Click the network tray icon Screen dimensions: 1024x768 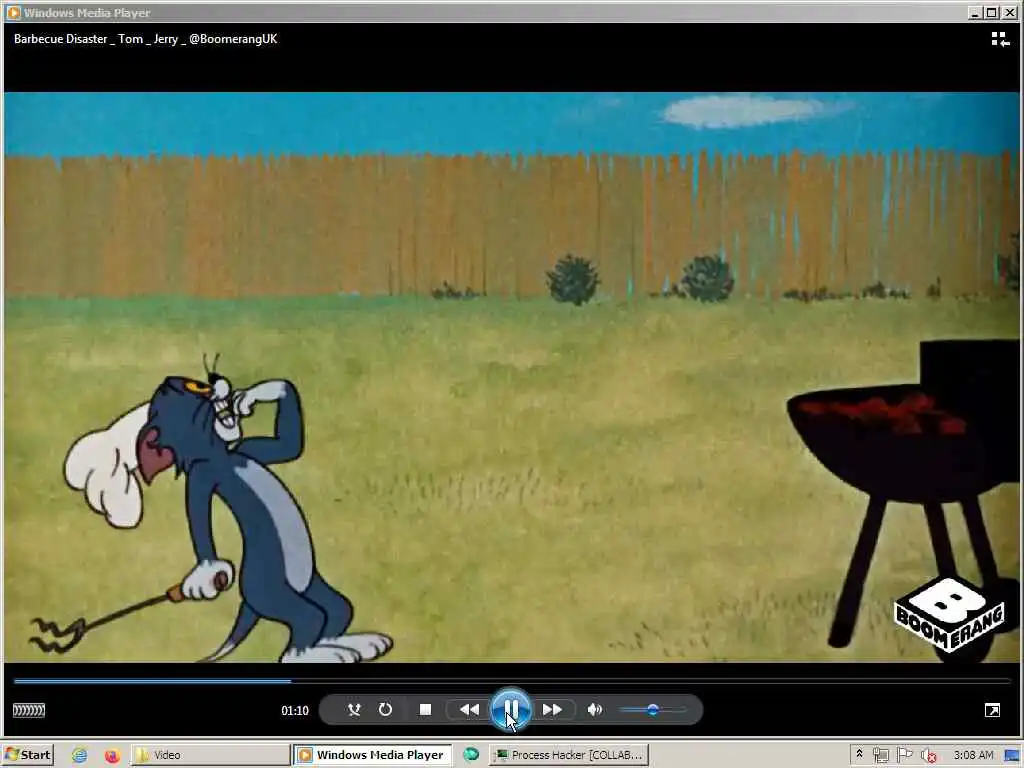881,756
